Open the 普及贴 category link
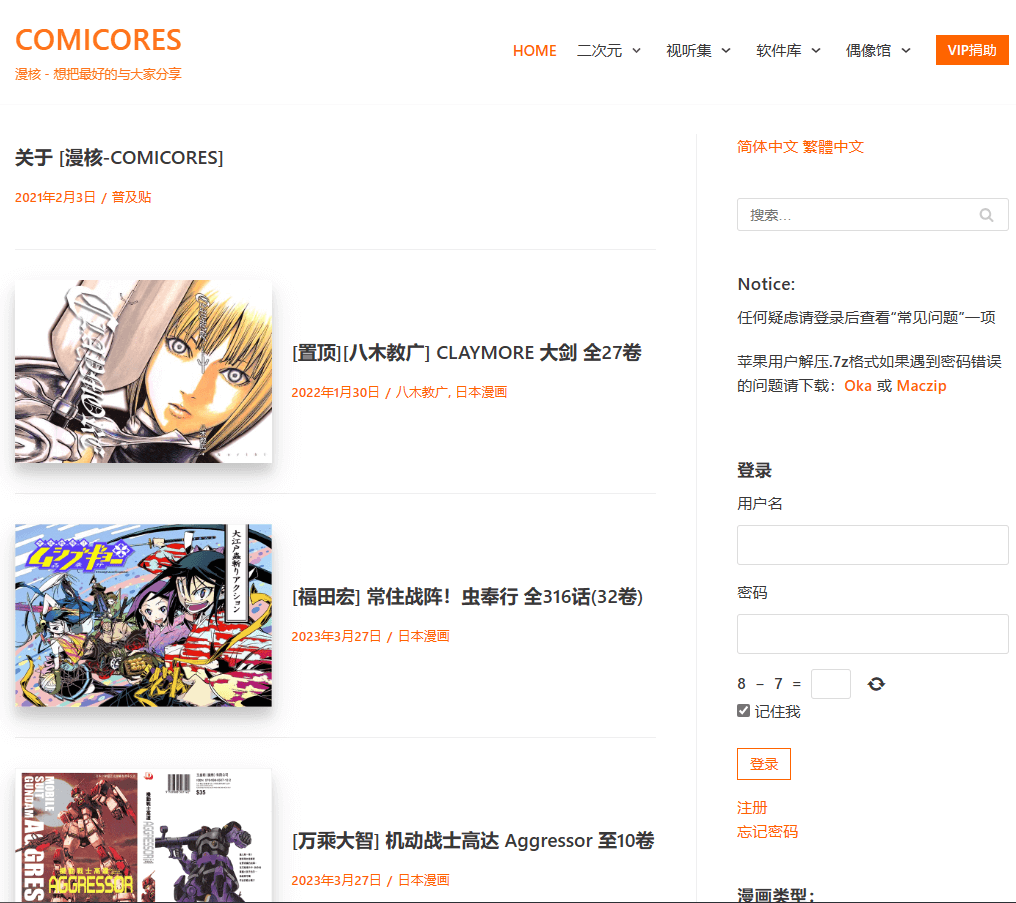The image size is (1016, 903). (x=132, y=198)
